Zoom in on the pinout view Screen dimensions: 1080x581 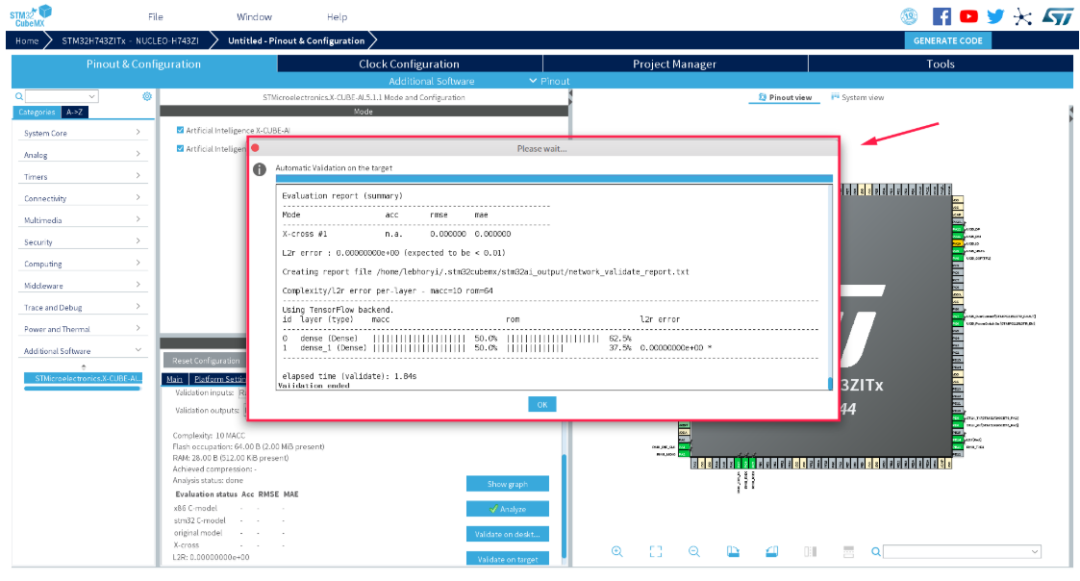(617, 551)
